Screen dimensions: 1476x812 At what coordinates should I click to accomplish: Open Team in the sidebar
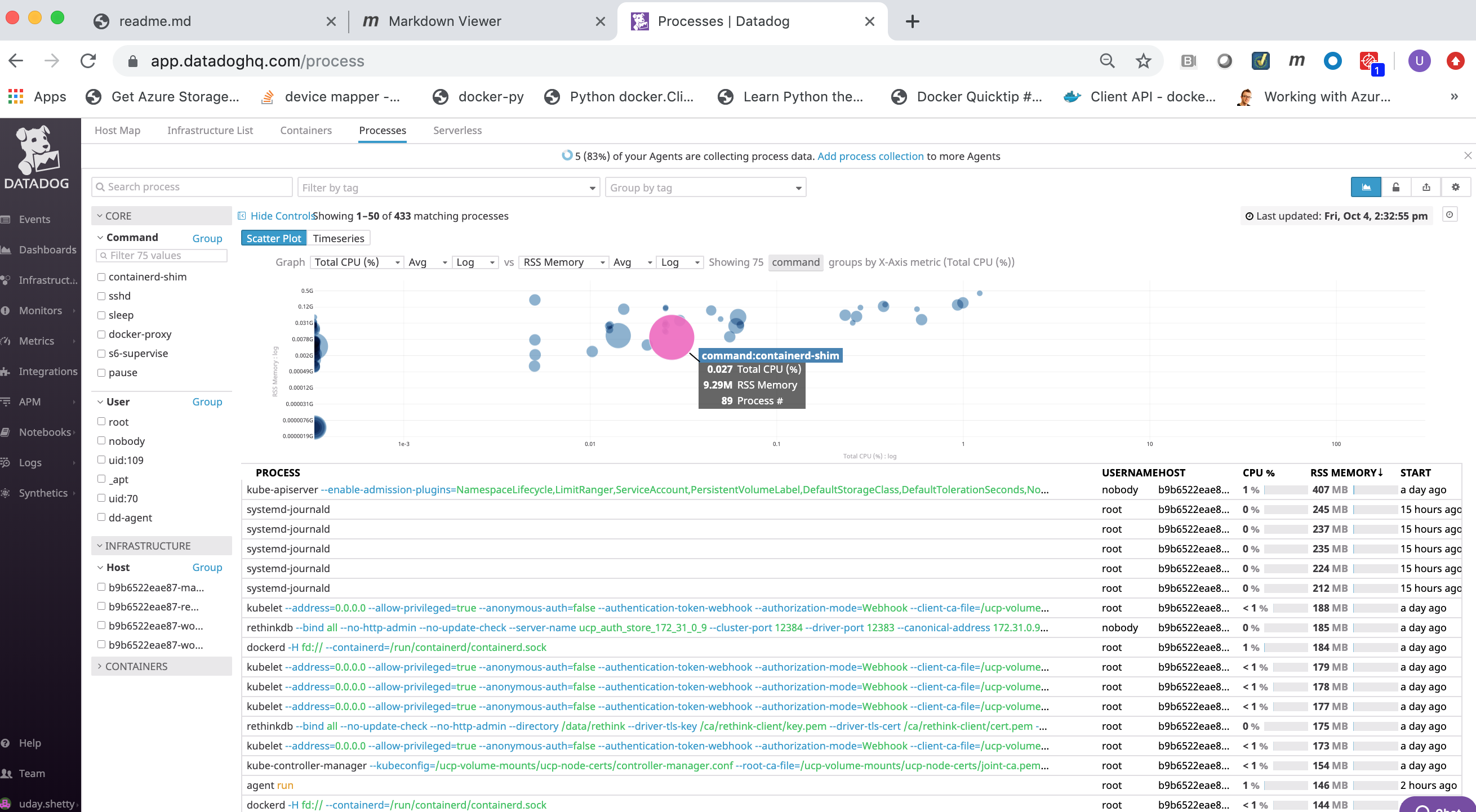[x=32, y=773]
